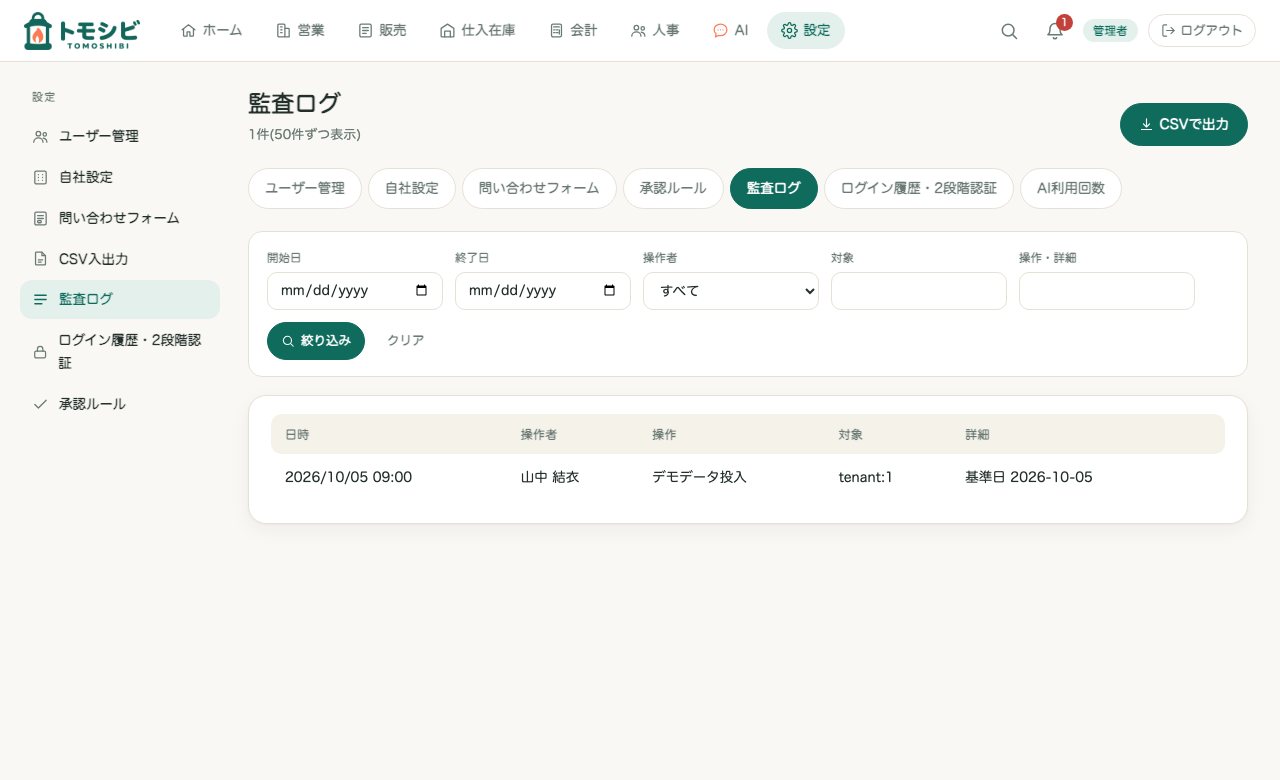Click 問い合わせフォーム form icon in sidebar
Screen dimensions: 1280x780
[x=40, y=218]
